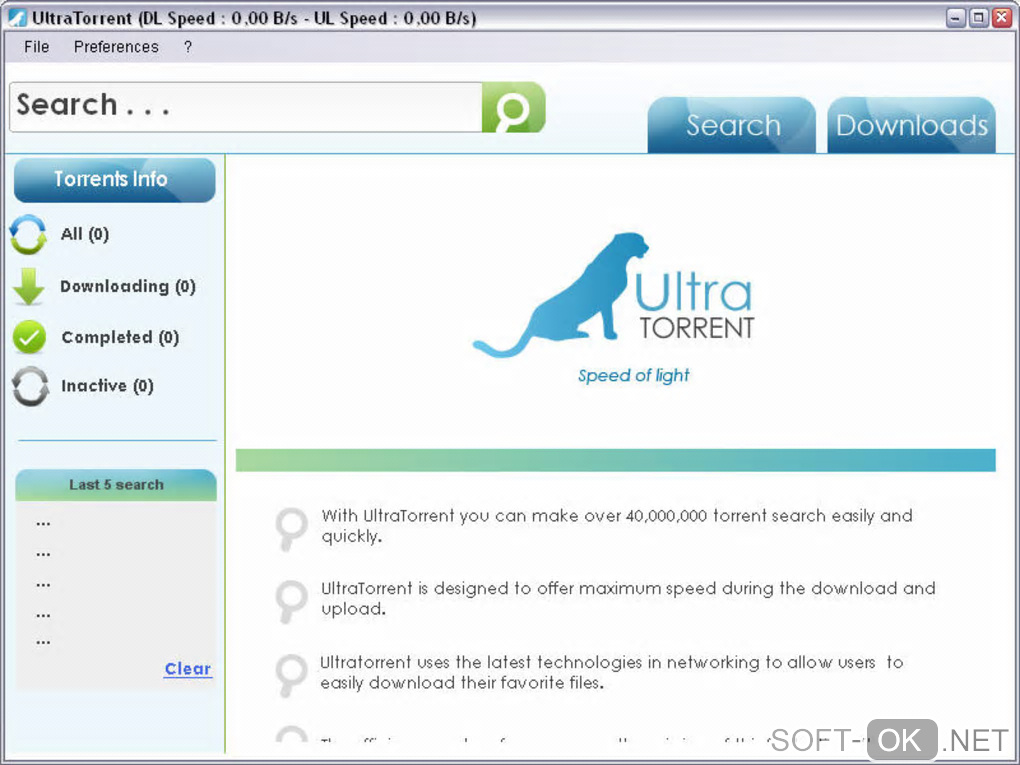Click the Speed of light tagline
The image size is (1020, 765).
point(634,375)
